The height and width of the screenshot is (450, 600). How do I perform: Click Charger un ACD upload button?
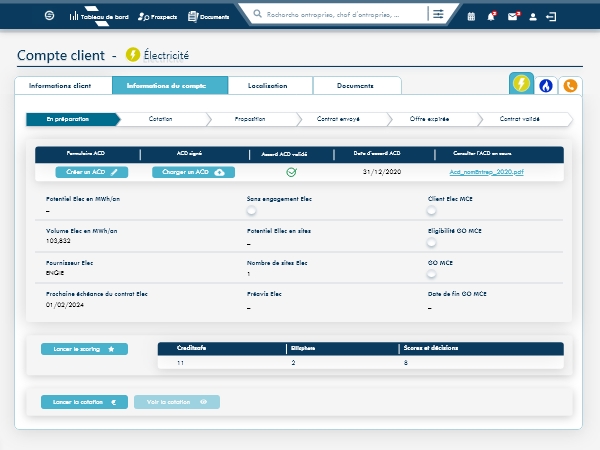[x=193, y=172]
